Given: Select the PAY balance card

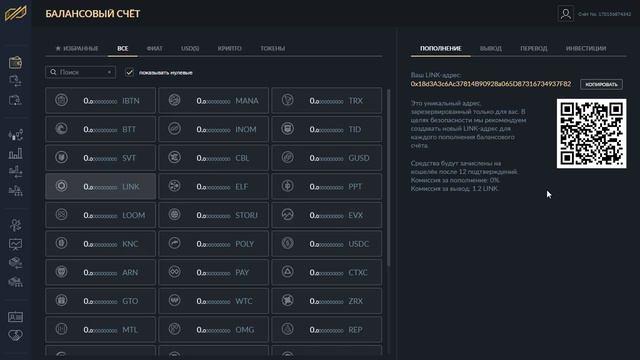Looking at the screenshot, I should pyautogui.click(x=213, y=272).
